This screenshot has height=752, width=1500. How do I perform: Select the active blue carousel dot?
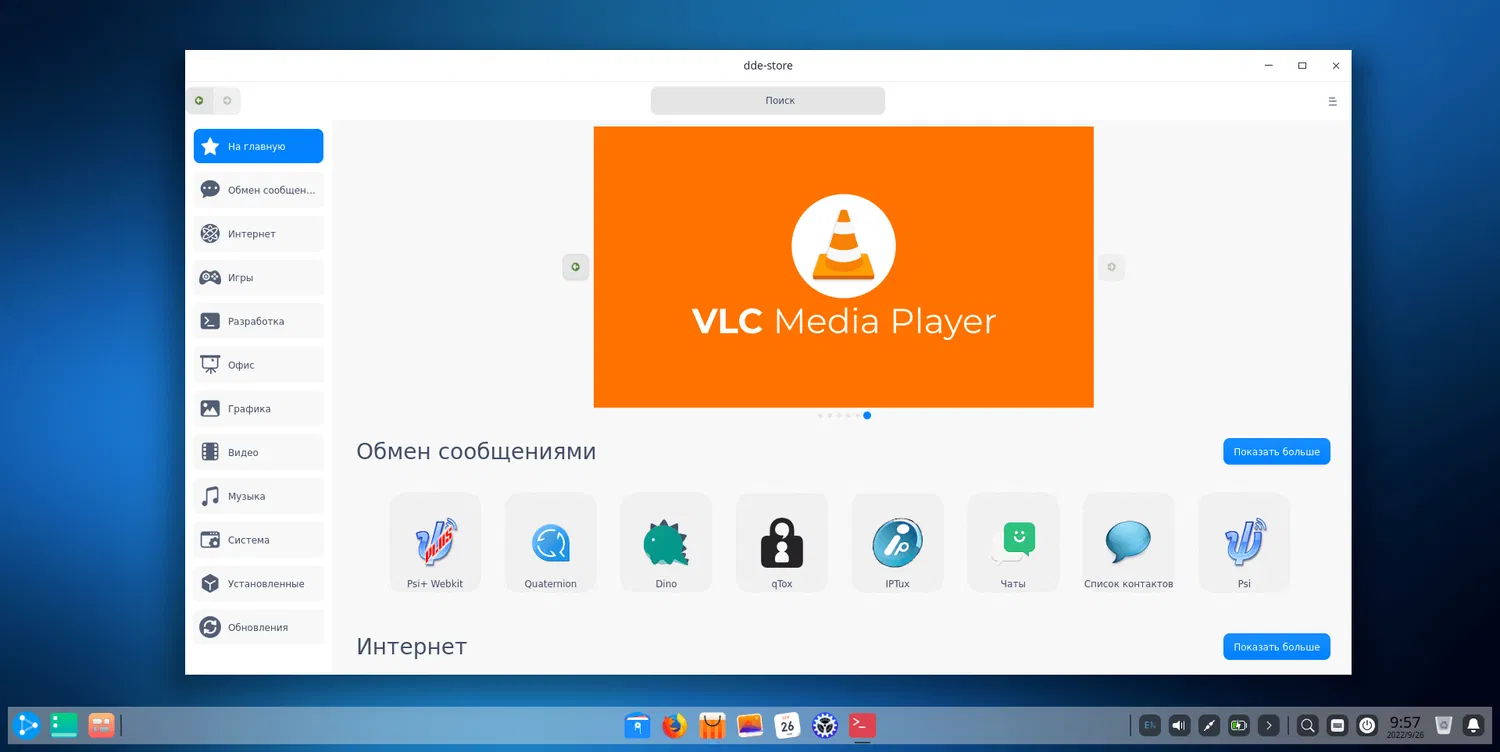(867, 415)
